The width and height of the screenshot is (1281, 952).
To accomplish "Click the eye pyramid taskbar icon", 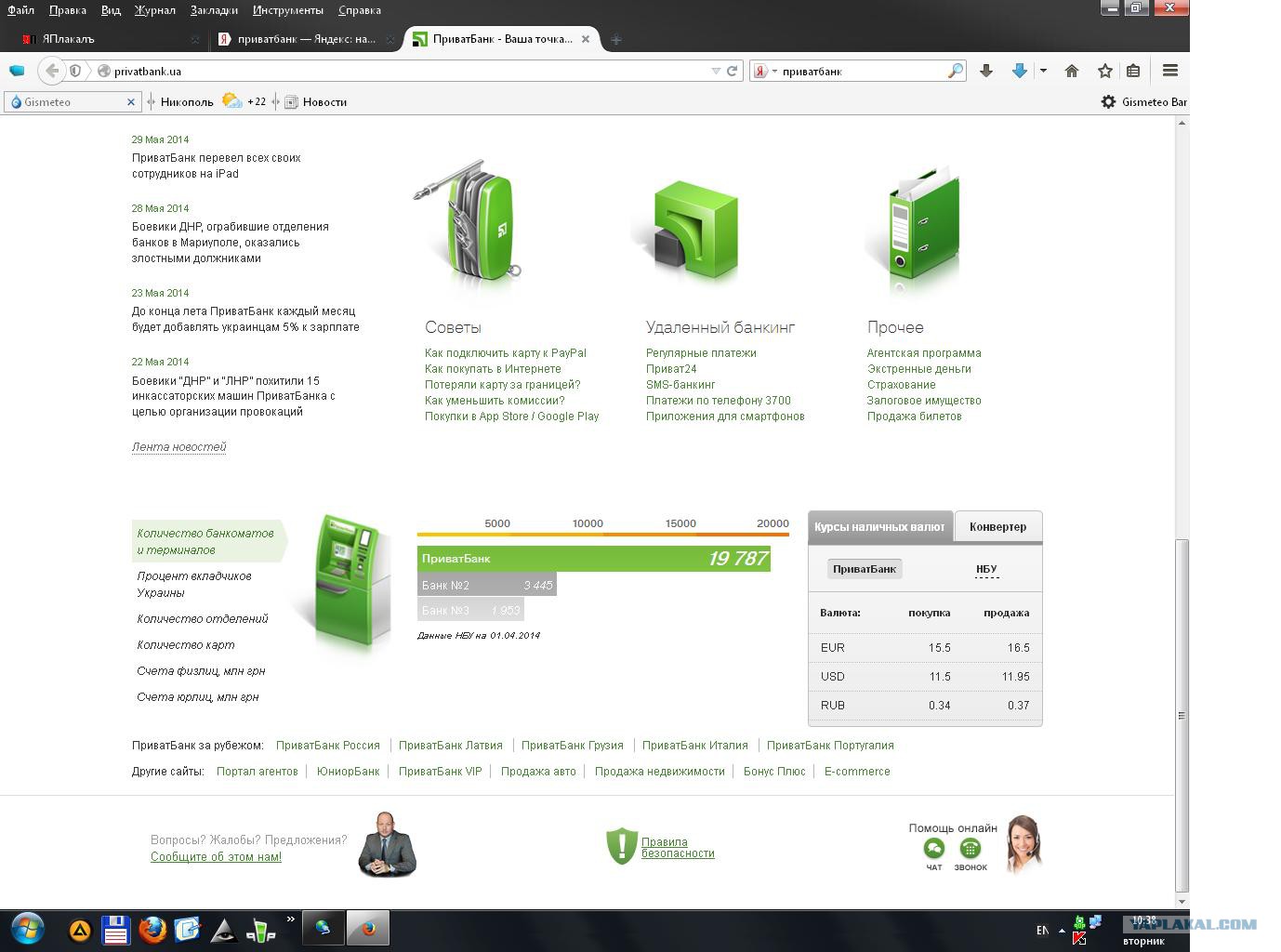I will (x=223, y=930).
